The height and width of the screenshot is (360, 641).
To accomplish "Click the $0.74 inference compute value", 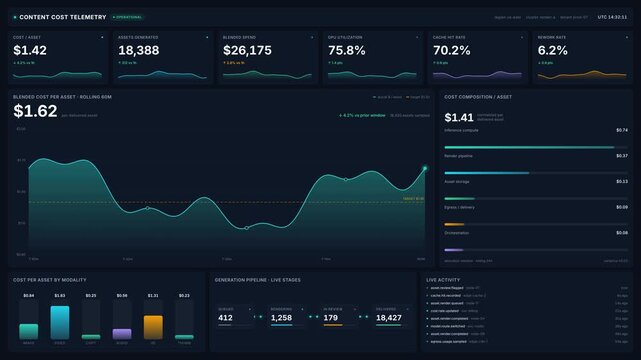I will click(622, 130).
